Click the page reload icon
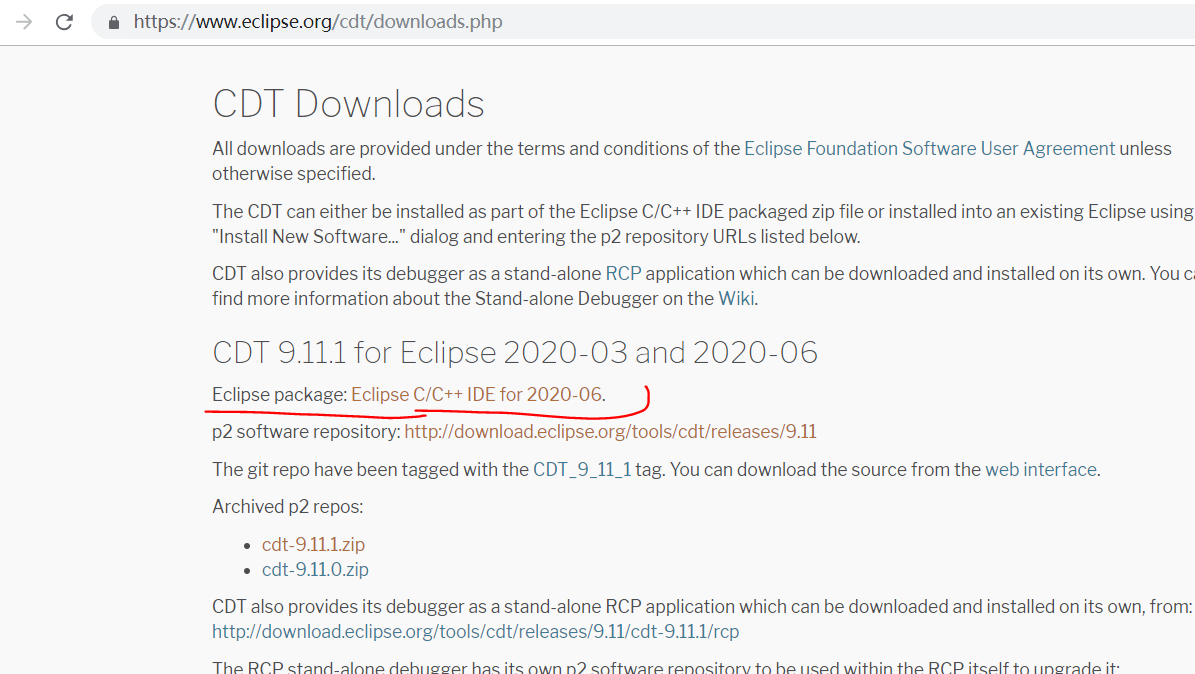 pyautogui.click(x=64, y=21)
